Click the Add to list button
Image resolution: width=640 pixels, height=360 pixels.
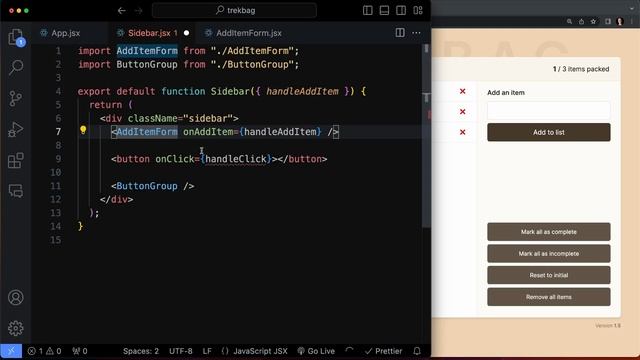click(549, 132)
